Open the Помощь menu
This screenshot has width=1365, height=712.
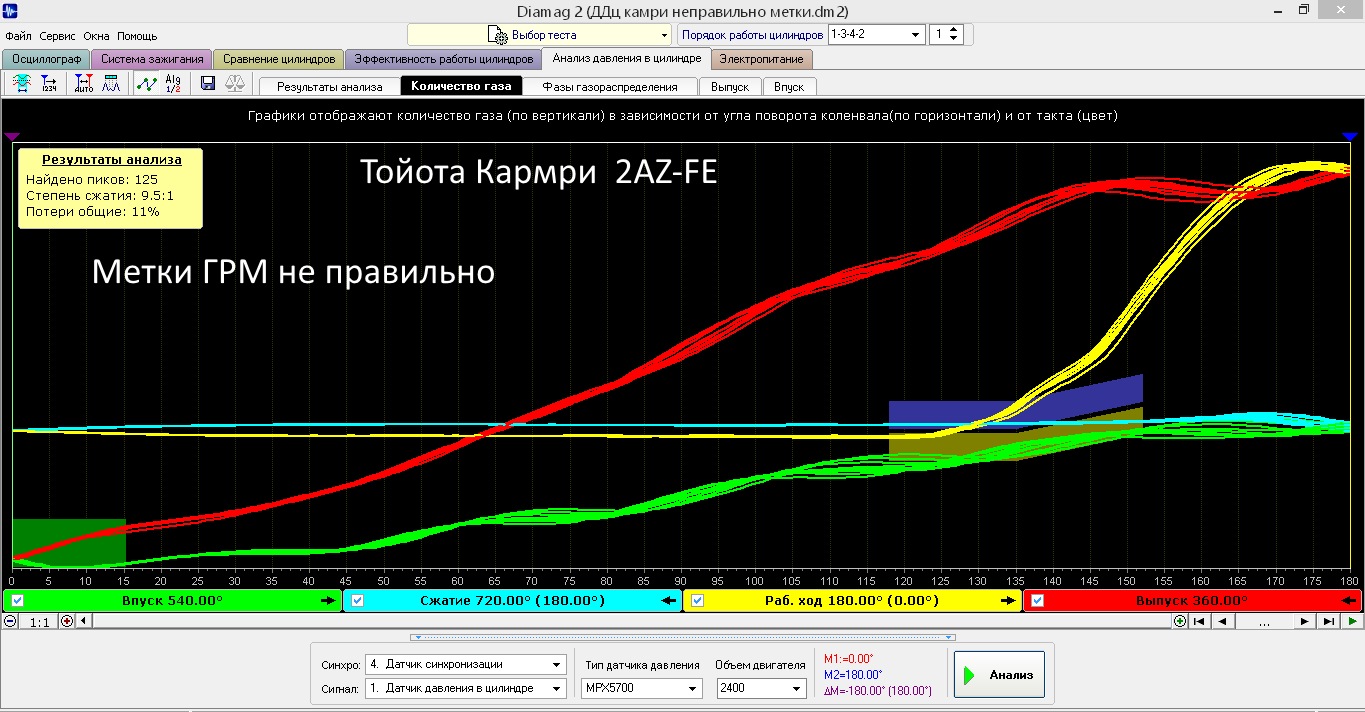click(137, 35)
